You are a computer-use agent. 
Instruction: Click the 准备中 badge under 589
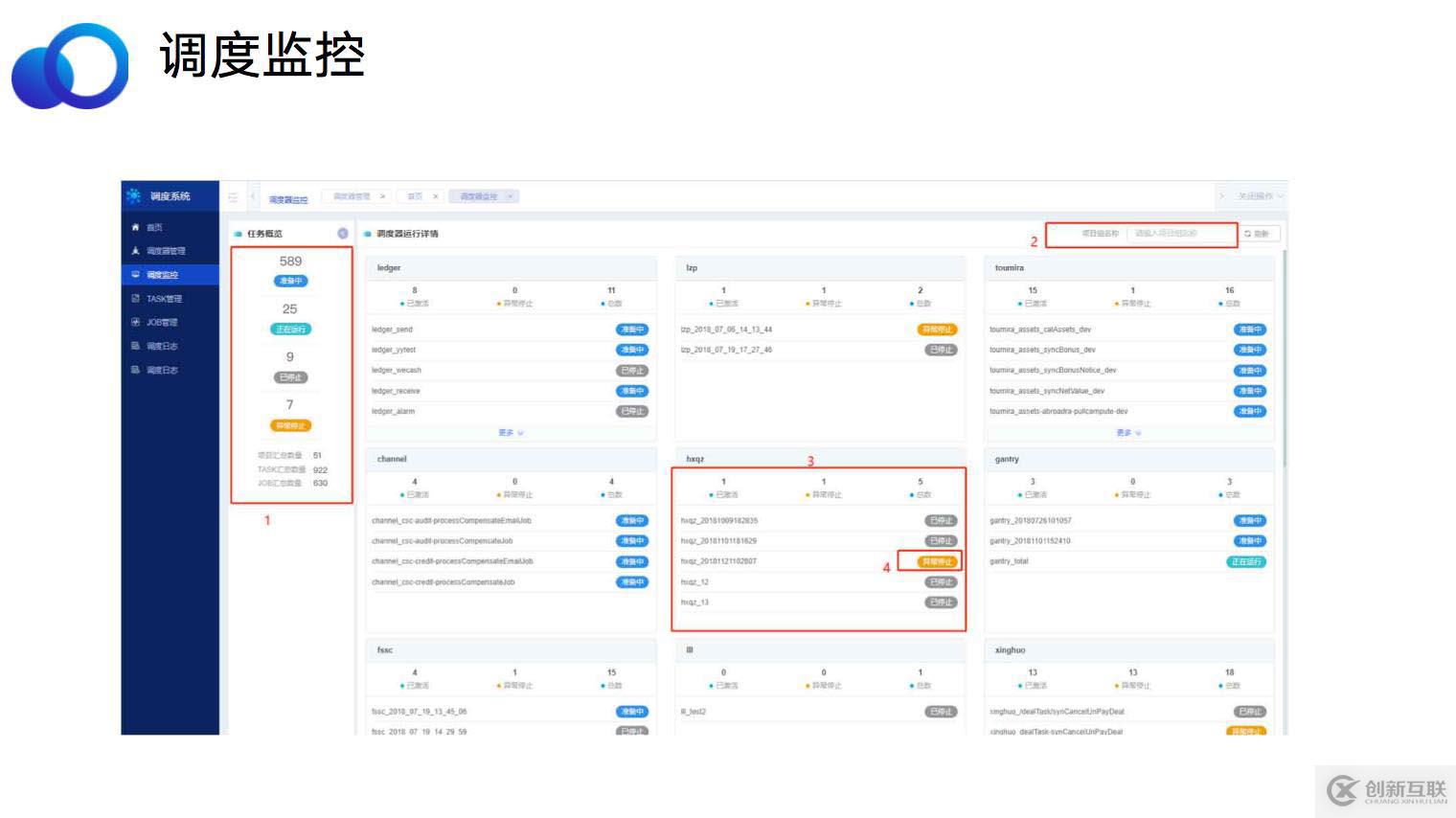(x=291, y=281)
